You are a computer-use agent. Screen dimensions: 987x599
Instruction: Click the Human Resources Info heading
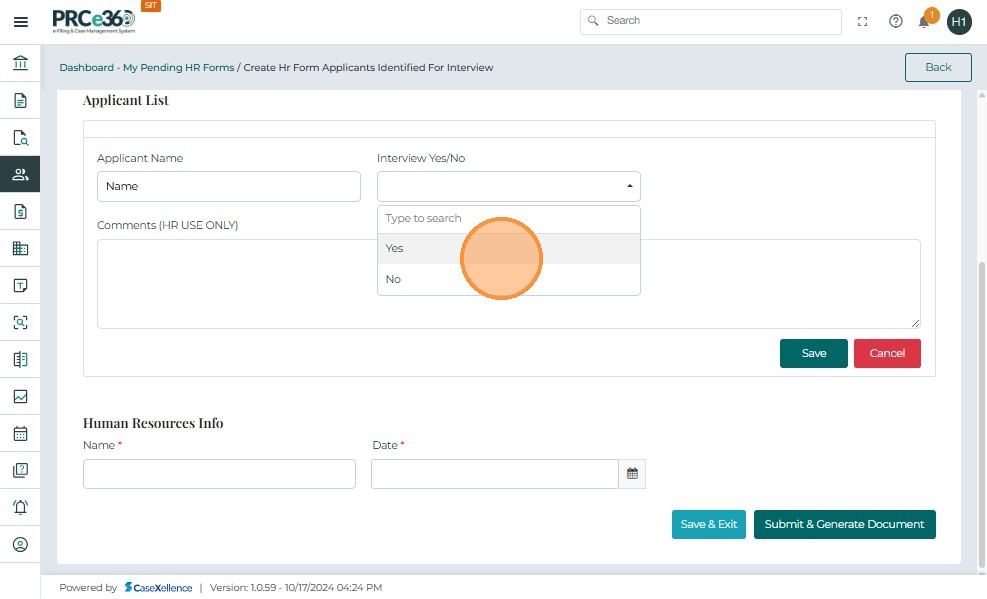153,423
